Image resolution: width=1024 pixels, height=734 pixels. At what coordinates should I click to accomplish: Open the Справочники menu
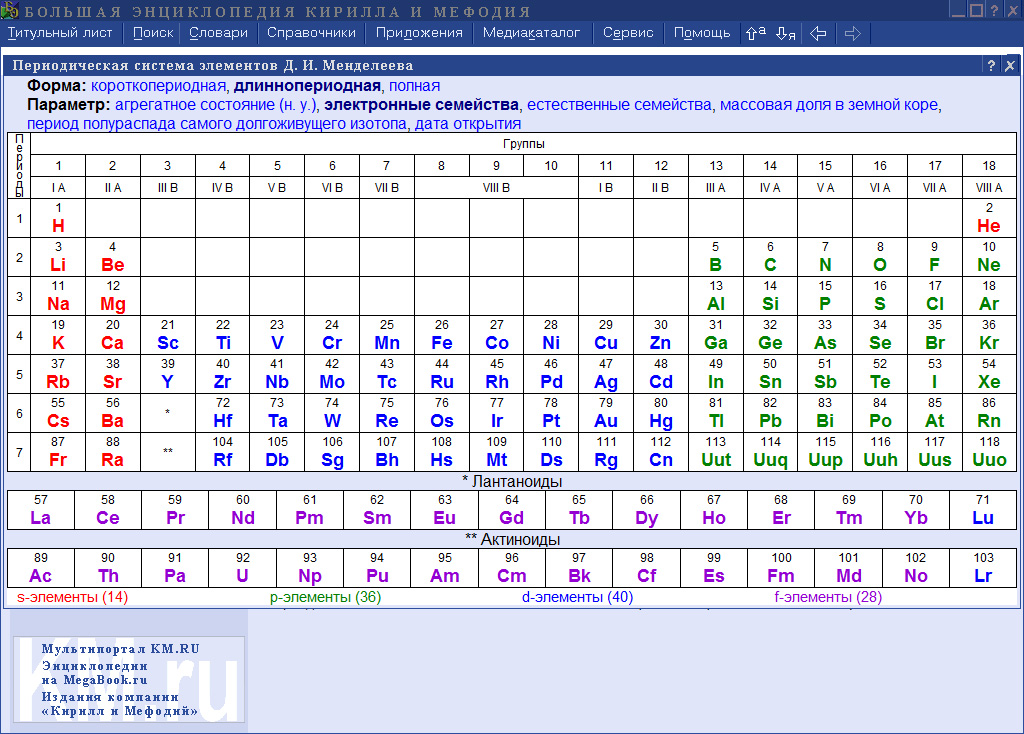[311, 32]
